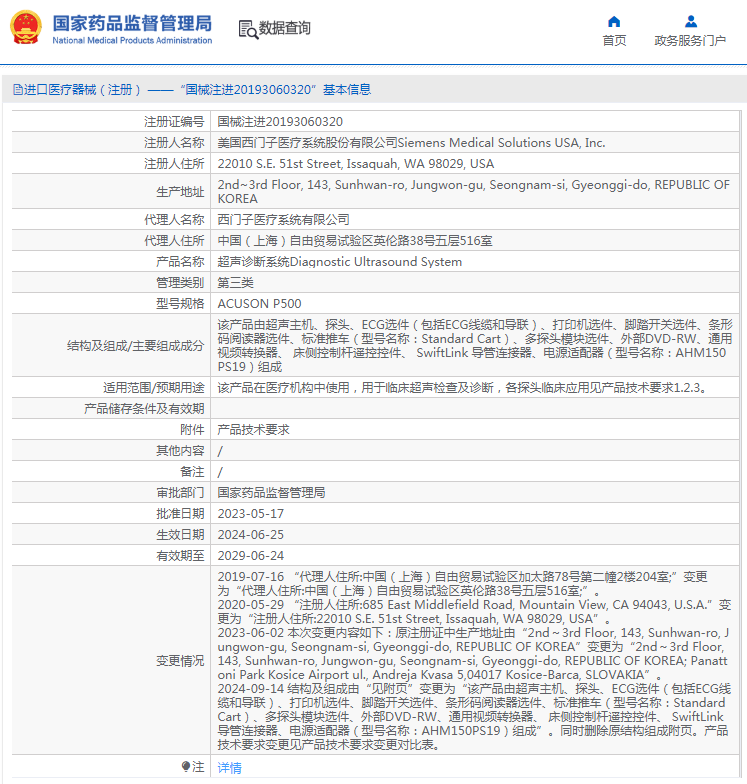
Task: Click the structure composition description text
Action: tap(474, 346)
